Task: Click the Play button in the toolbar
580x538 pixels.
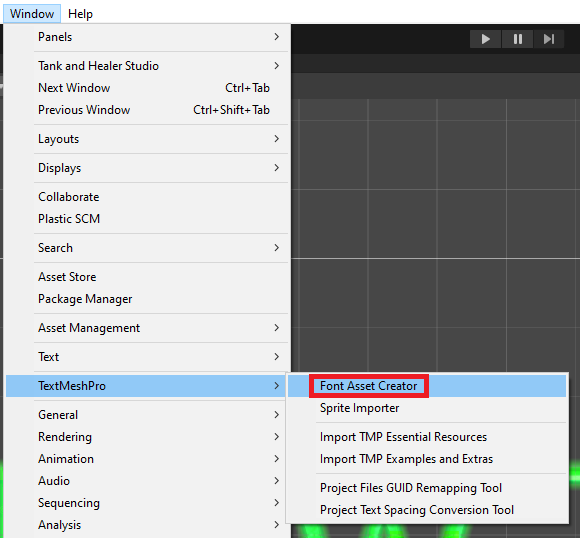Action: coord(485,39)
